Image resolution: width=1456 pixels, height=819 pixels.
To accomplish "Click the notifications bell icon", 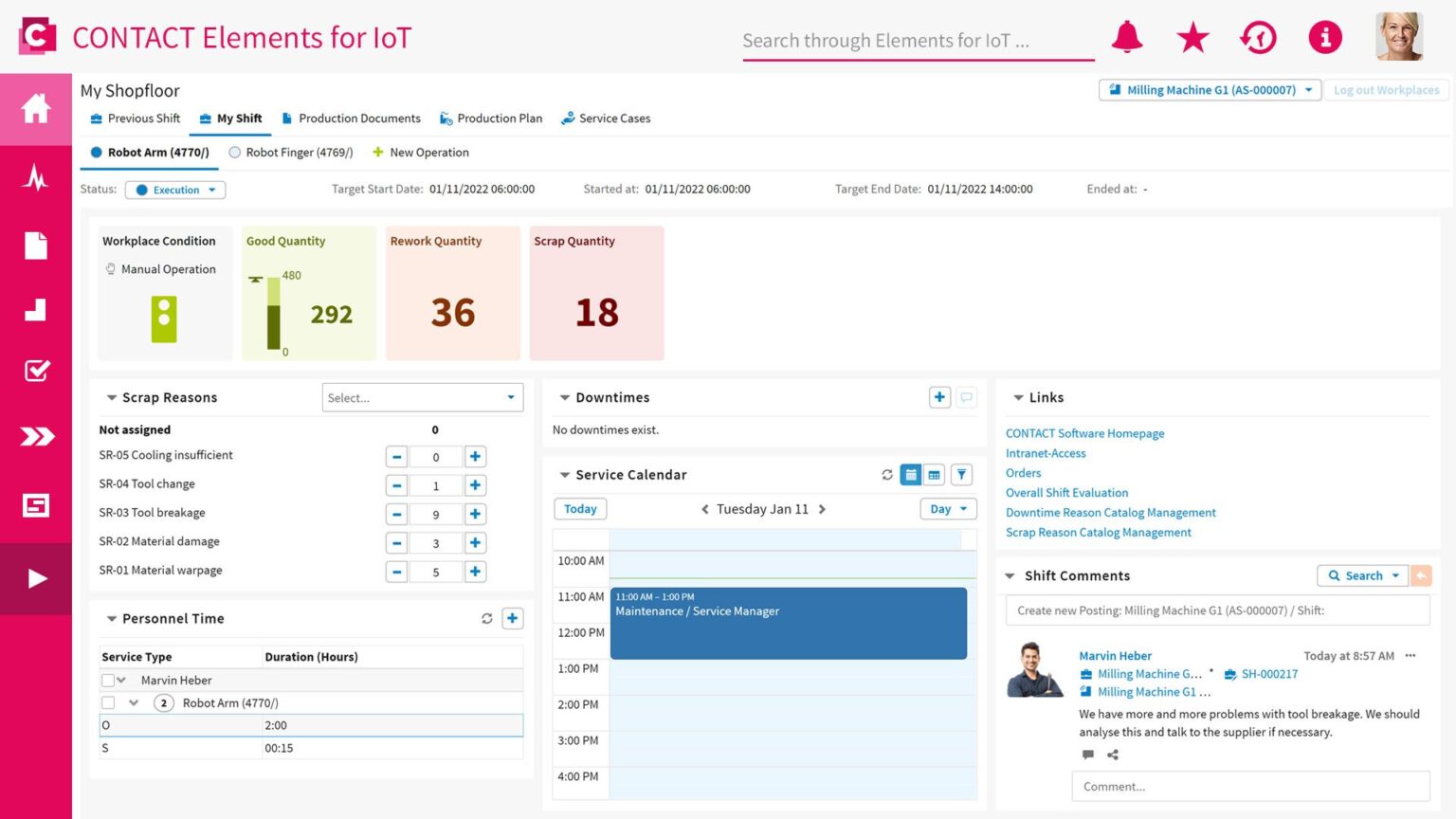I will 1127,38.
